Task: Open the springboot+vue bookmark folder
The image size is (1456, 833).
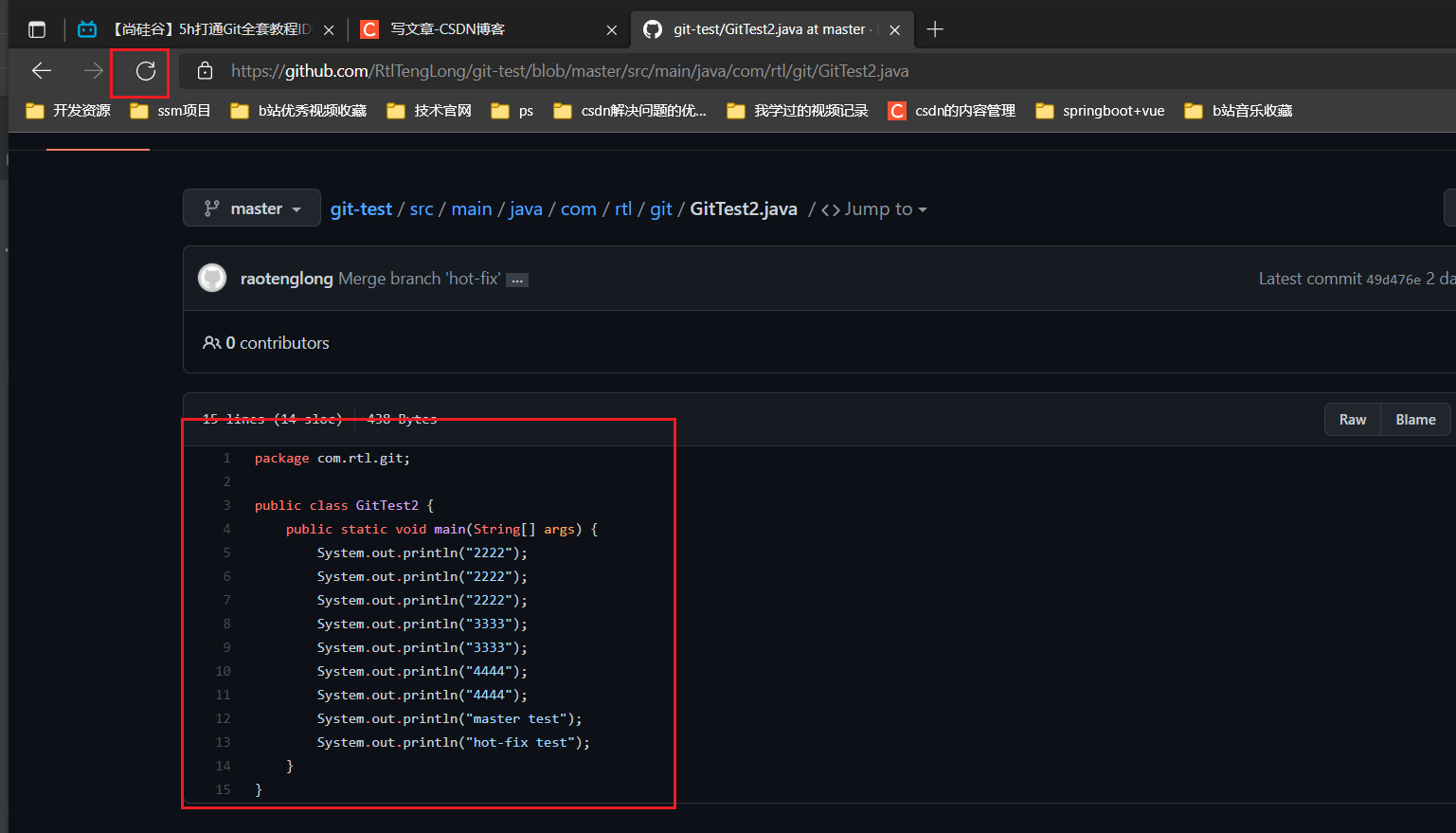Action: click(1101, 111)
